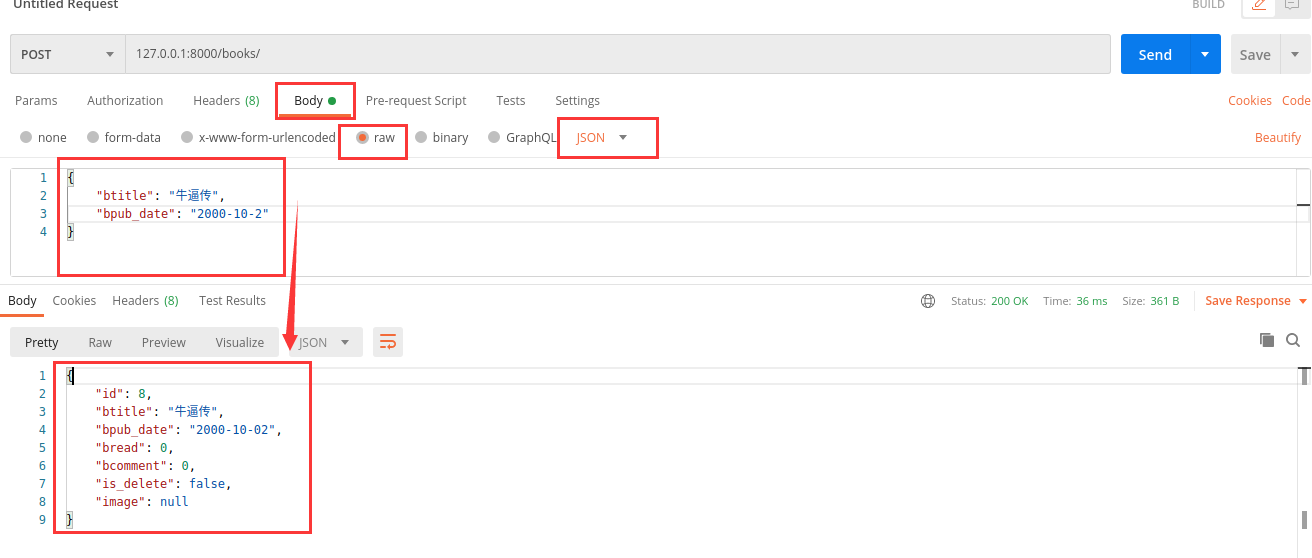
Task: Choose x-www-form-urlencoded body type
Action: coord(187,138)
